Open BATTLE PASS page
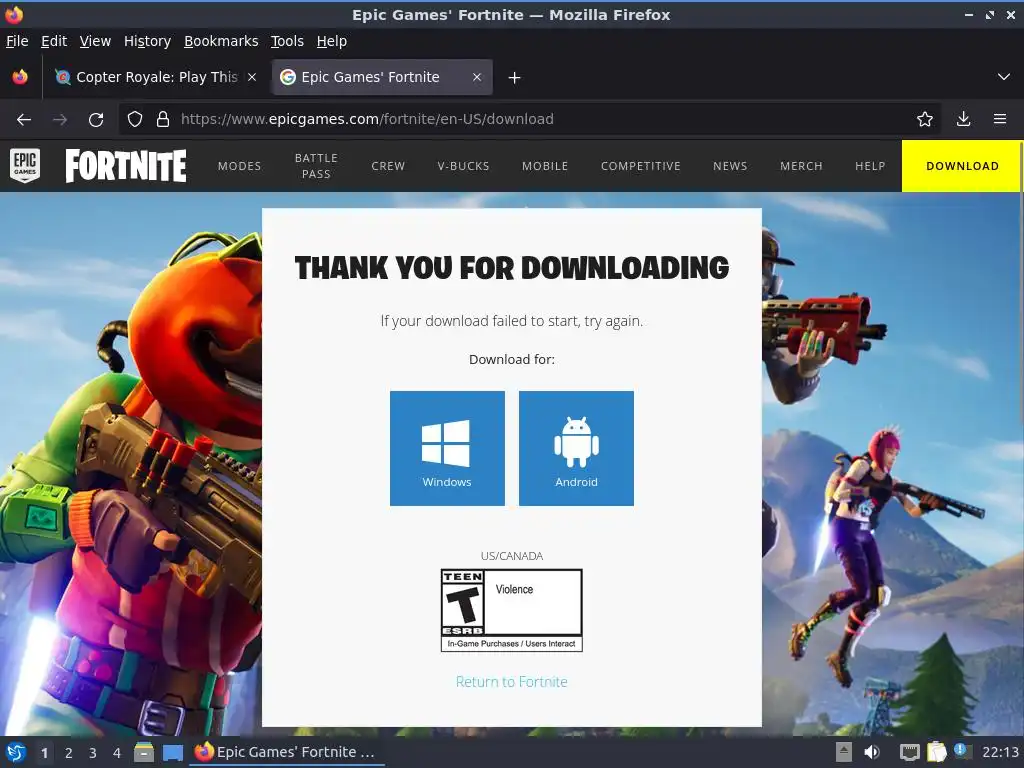The height and width of the screenshot is (768, 1024). 316,166
